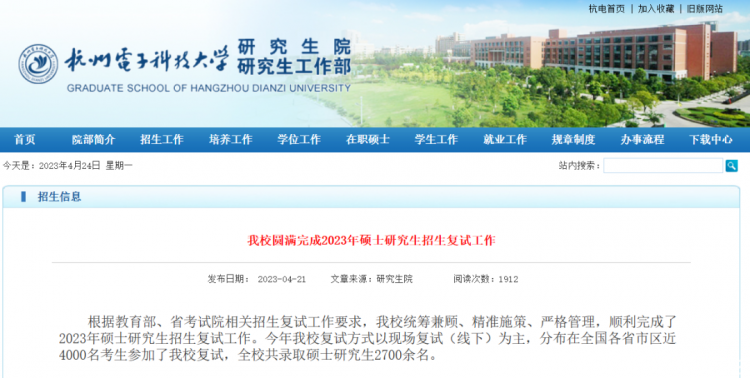
Task: Focus the 站内搜索 text field
Action: click(x=663, y=166)
